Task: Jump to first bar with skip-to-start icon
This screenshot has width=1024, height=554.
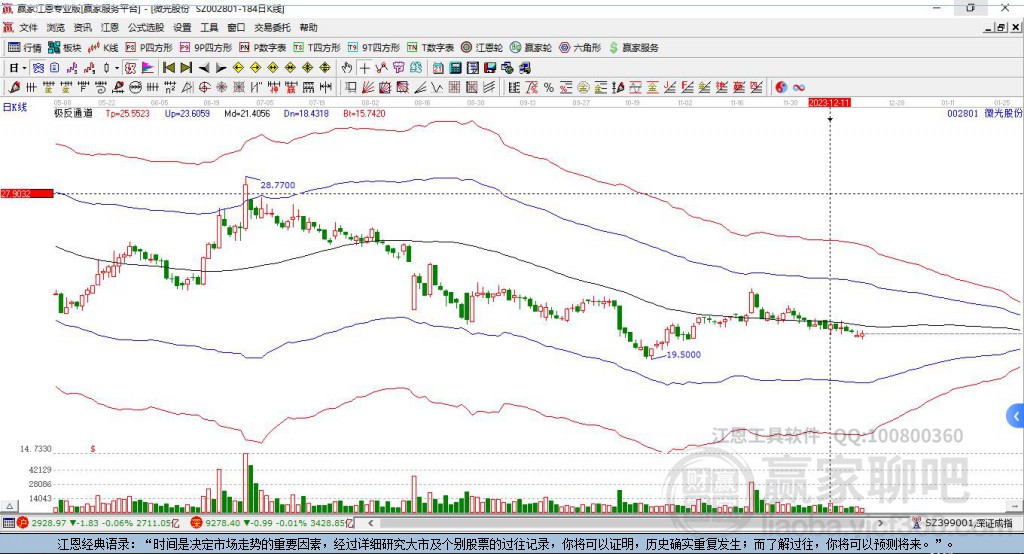Action: [168, 68]
